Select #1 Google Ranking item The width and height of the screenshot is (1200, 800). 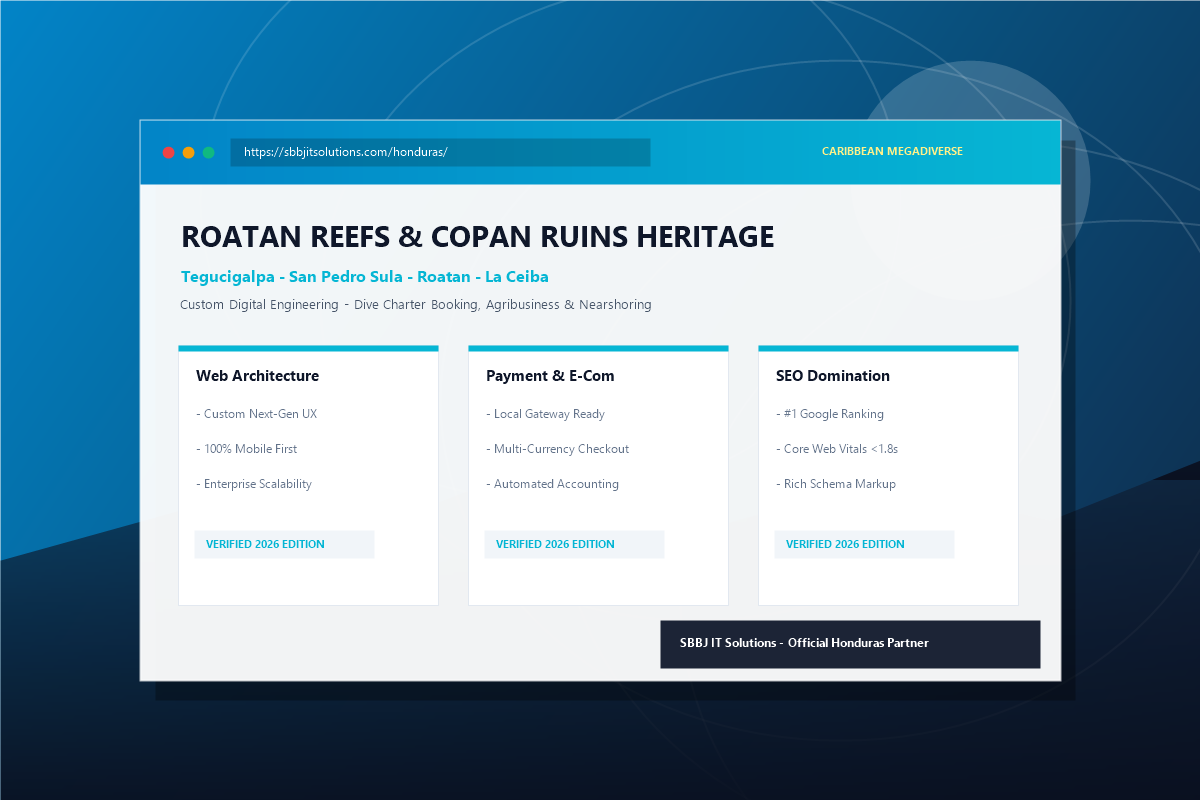pyautogui.click(x=830, y=414)
